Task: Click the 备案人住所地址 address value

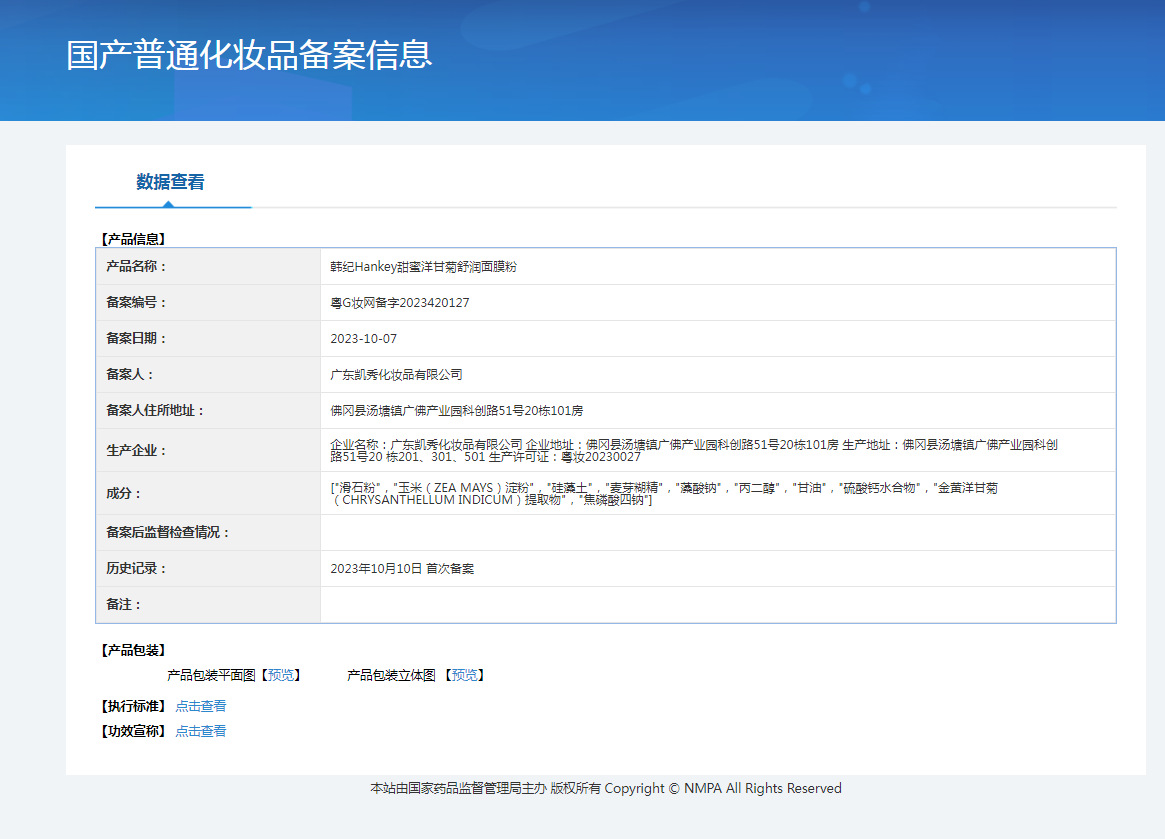Action: pyautogui.click(x=456, y=411)
